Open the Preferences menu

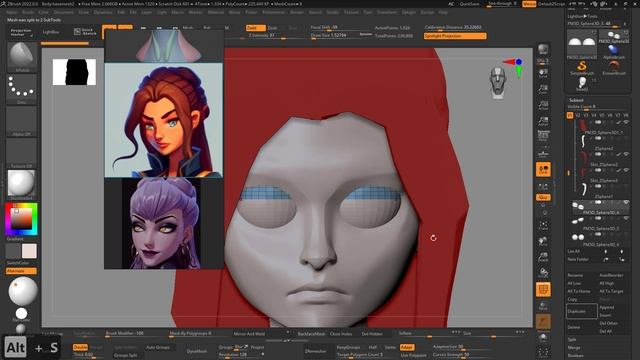coord(273,12)
